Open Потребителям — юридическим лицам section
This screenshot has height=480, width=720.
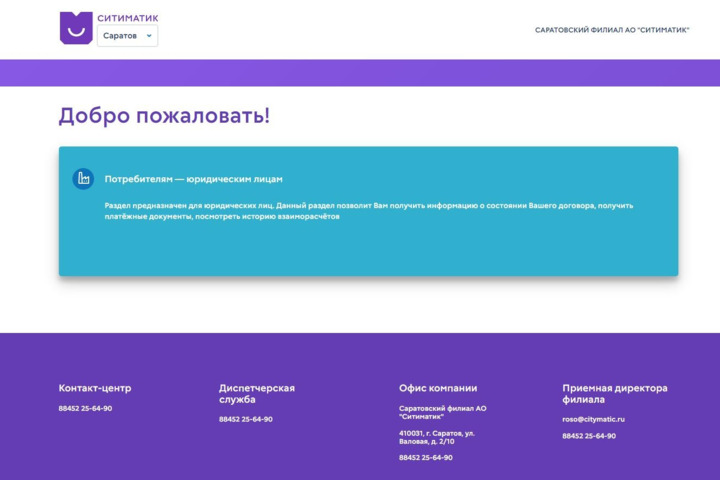pyautogui.click(x=193, y=179)
